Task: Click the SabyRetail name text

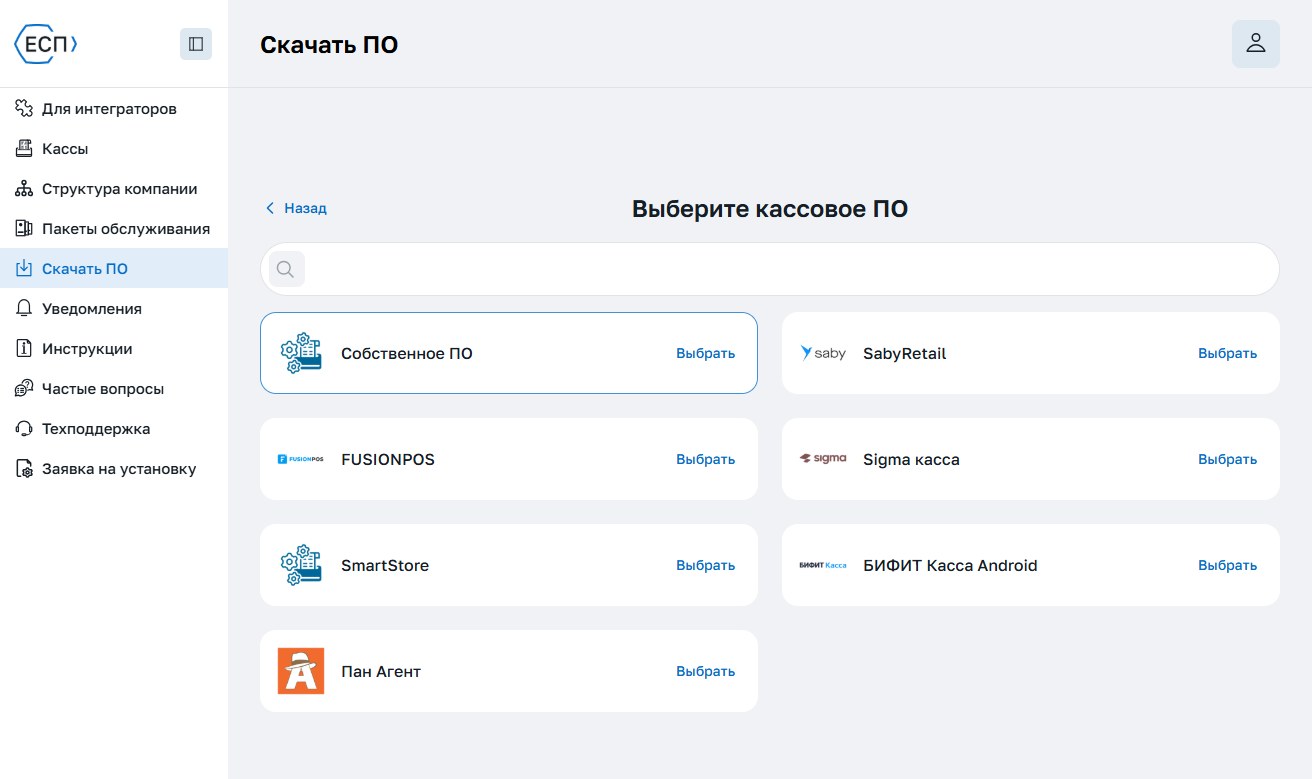Action: pyautogui.click(x=904, y=353)
